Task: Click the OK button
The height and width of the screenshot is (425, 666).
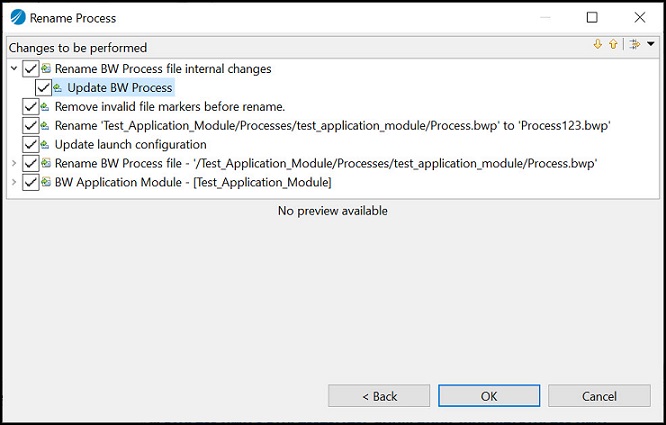Action: 489,396
